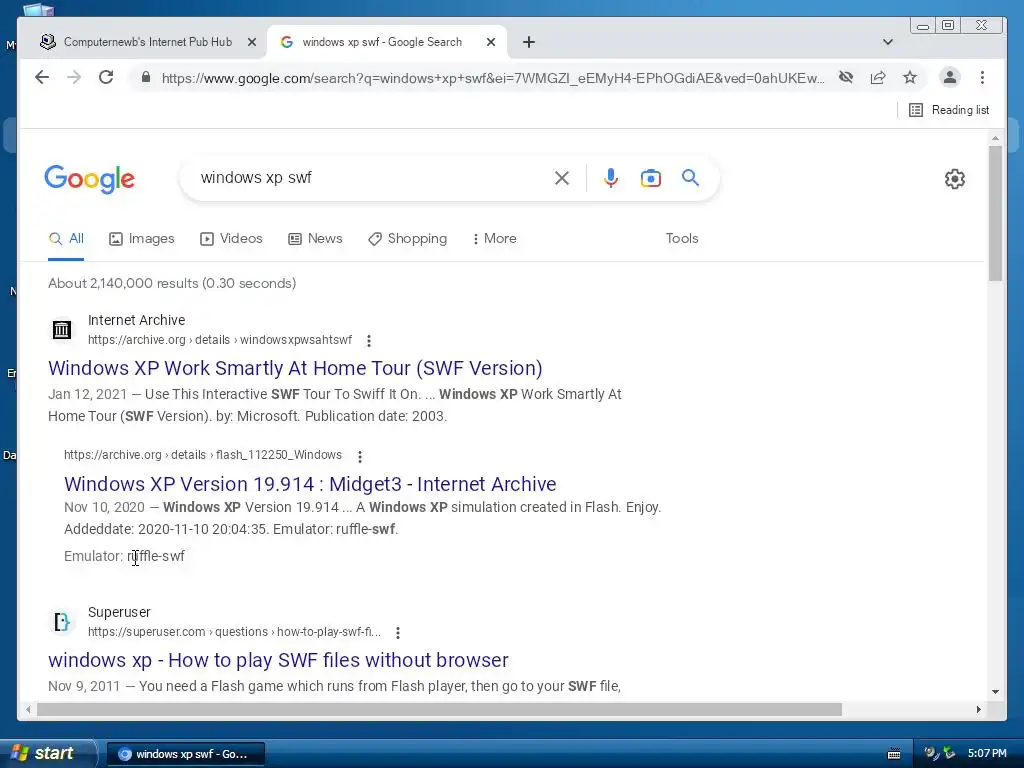
Task: Switch to Images results
Action: tap(142, 239)
